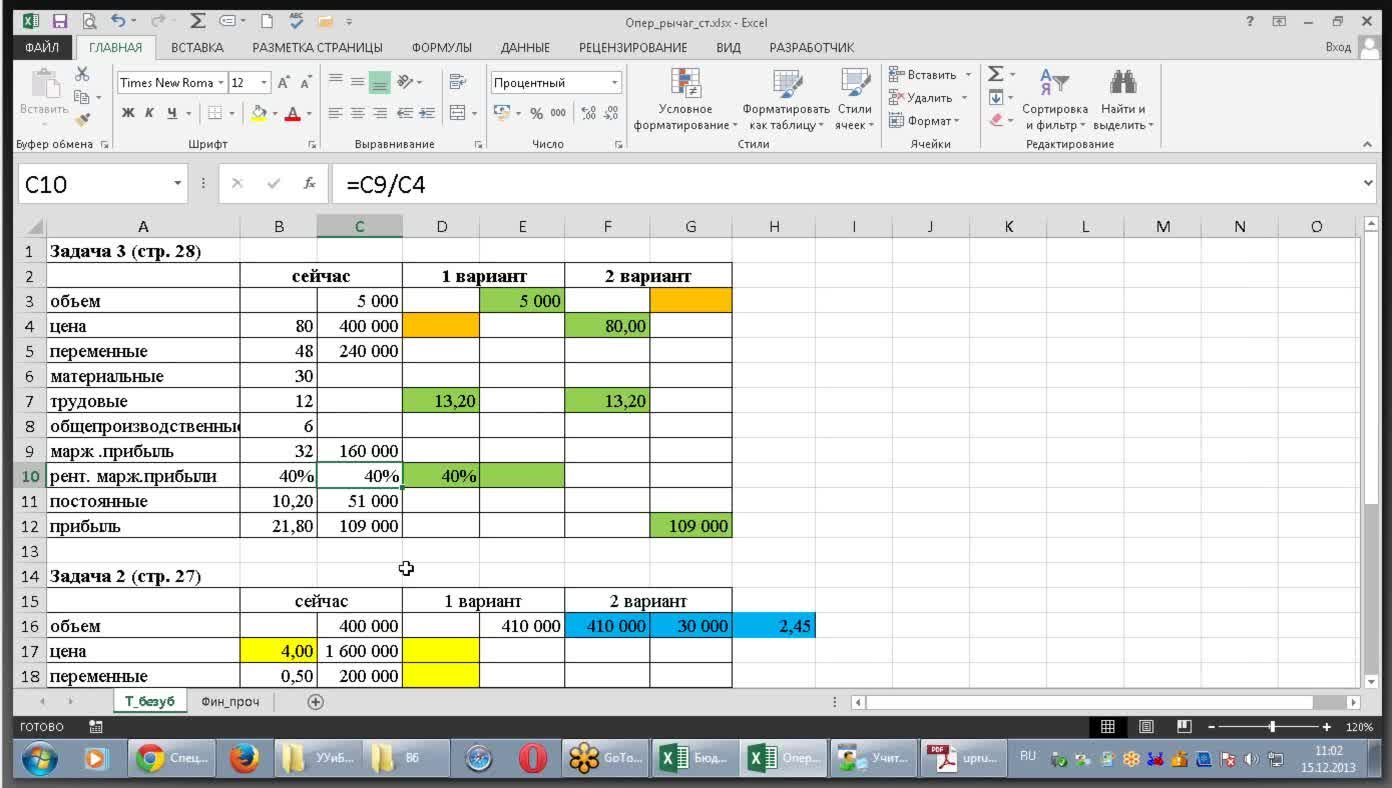The height and width of the screenshot is (788, 1392).
Task: Toggle italic formatting (К)
Action: click(x=149, y=113)
